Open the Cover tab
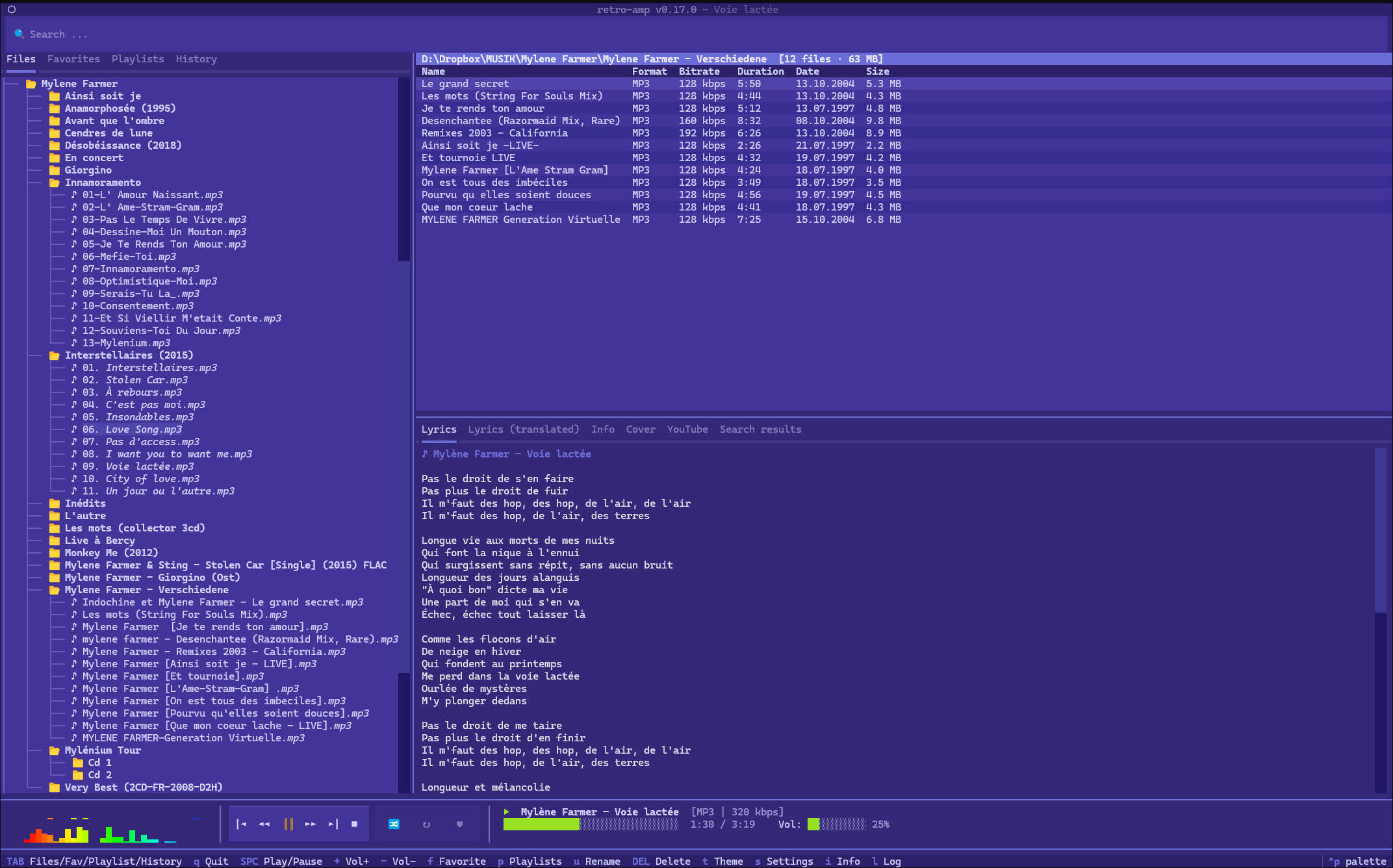 [641, 429]
